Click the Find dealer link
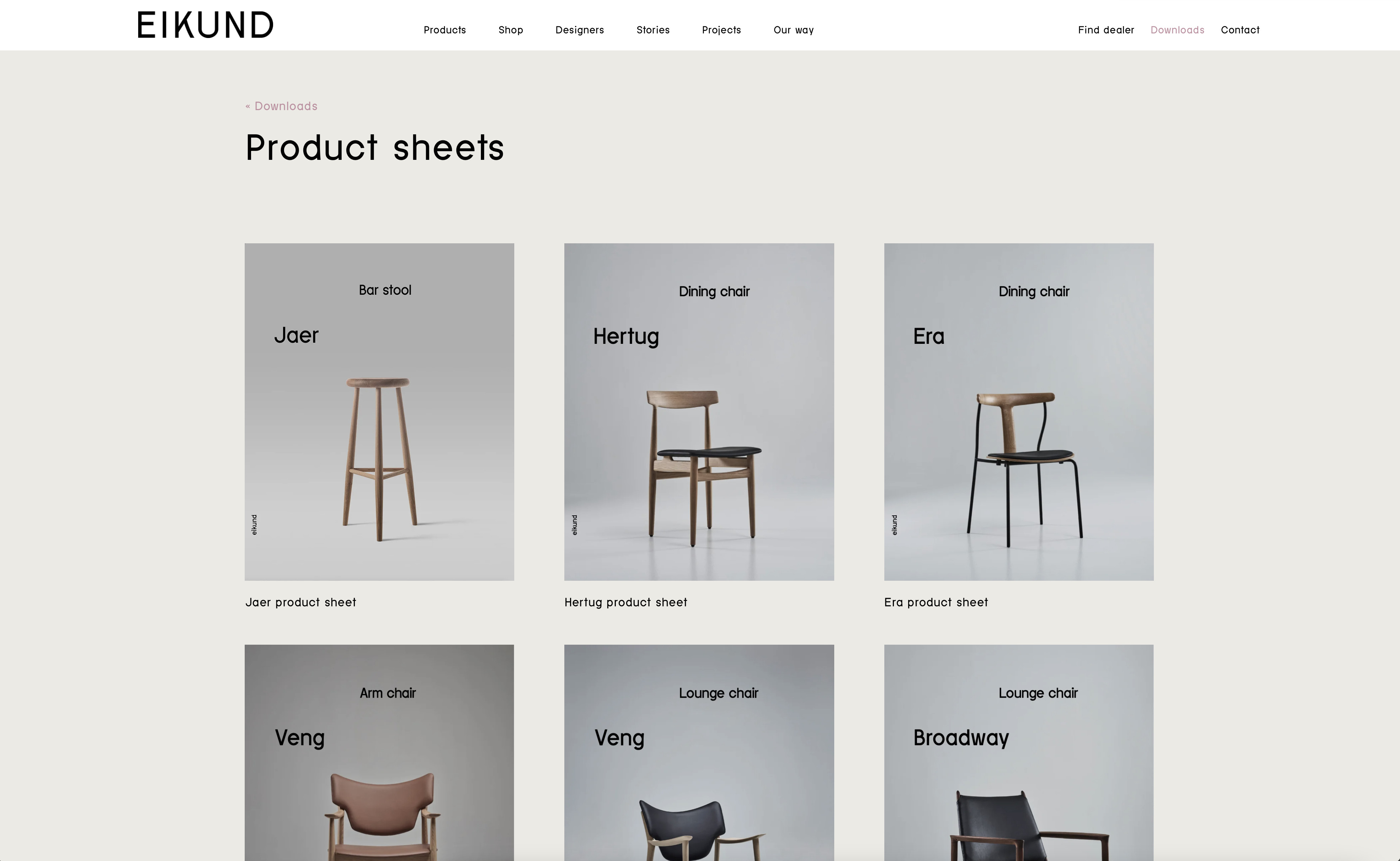The height and width of the screenshot is (861, 1400). pyautogui.click(x=1105, y=29)
